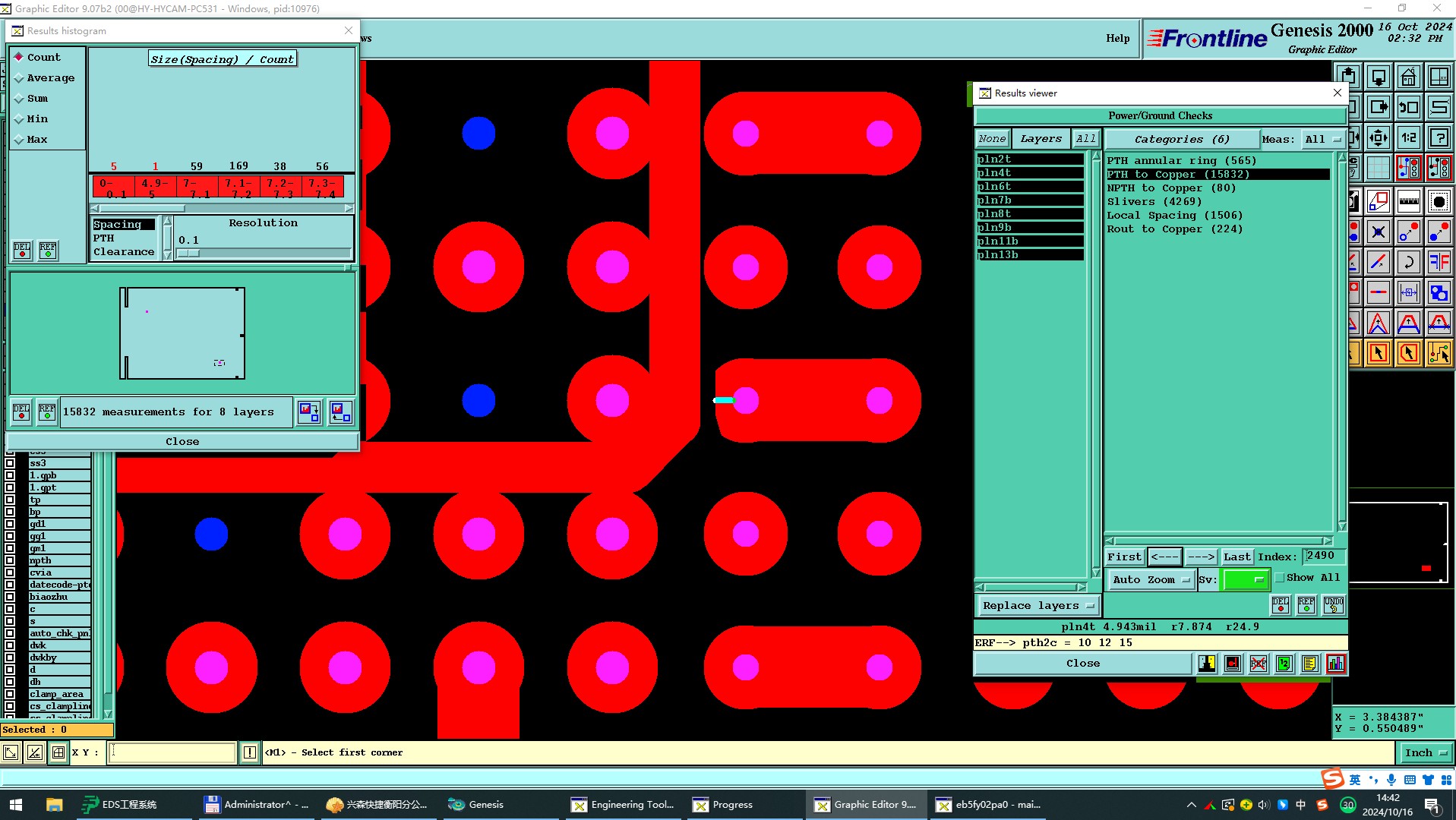This screenshot has height=820, width=1456.
Task: Click REF icon in Results viewer
Action: [1306, 605]
